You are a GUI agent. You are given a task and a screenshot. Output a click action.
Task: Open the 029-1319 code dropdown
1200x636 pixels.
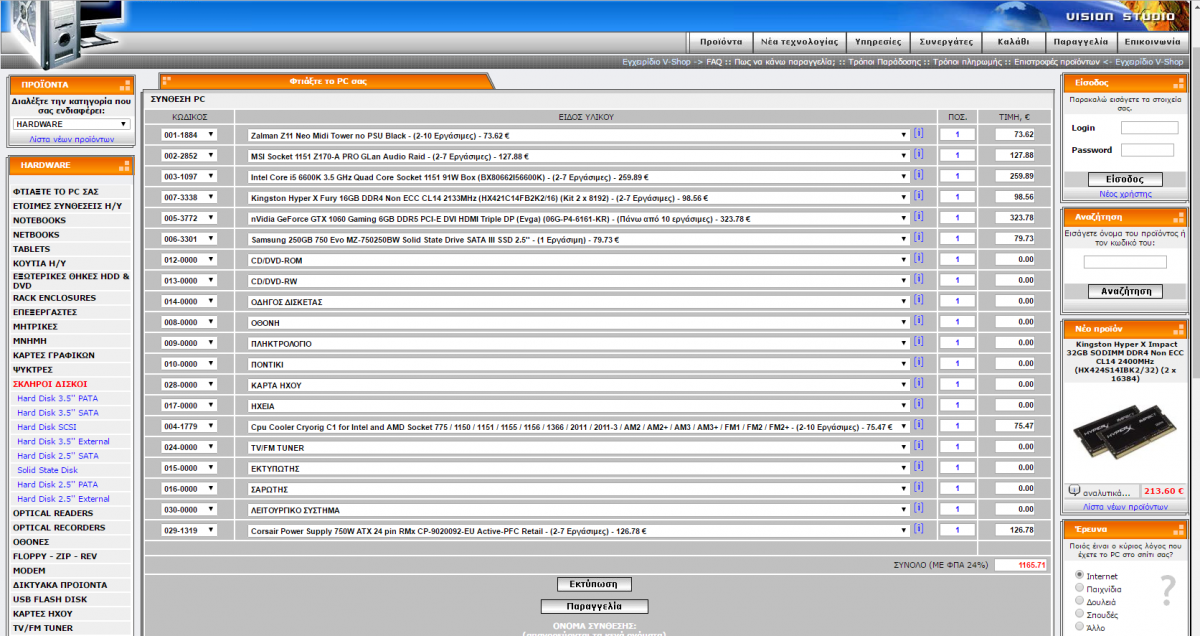pyautogui.click(x=189, y=530)
